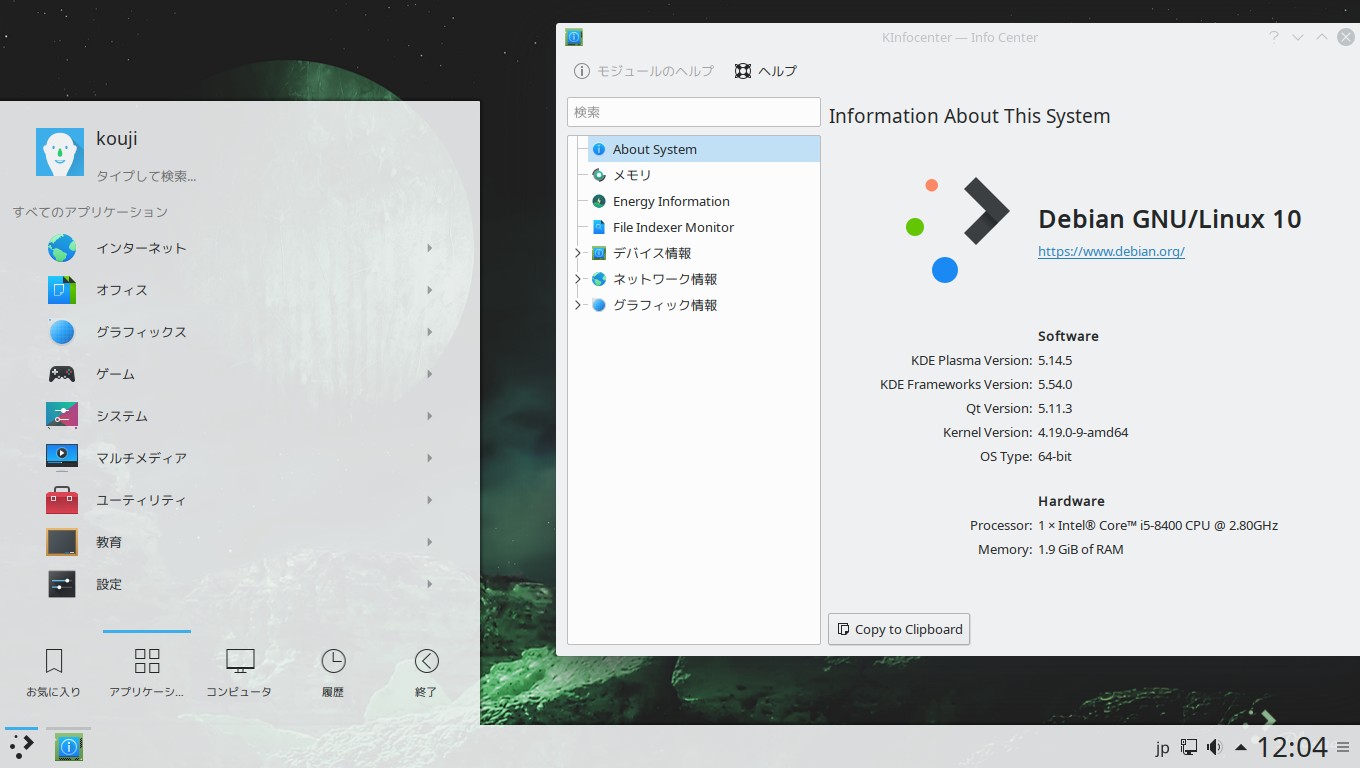The image size is (1360, 768).
Task: Click the Debian GNU/Linux 10 heading
Action: pyautogui.click(x=1170, y=219)
